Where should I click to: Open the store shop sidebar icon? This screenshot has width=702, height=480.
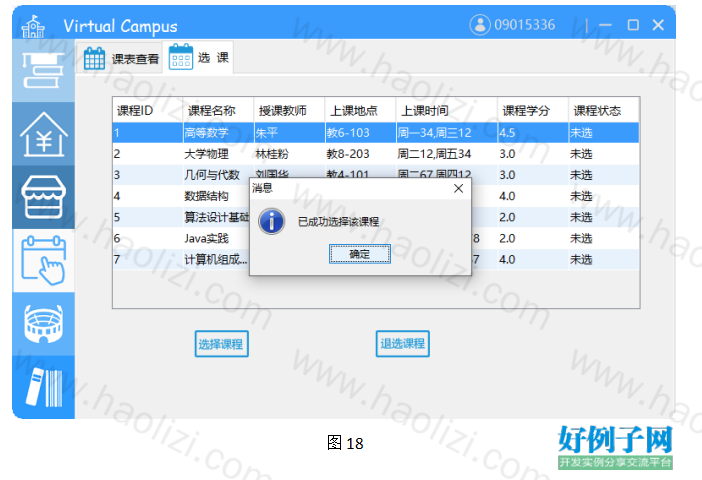point(43,197)
